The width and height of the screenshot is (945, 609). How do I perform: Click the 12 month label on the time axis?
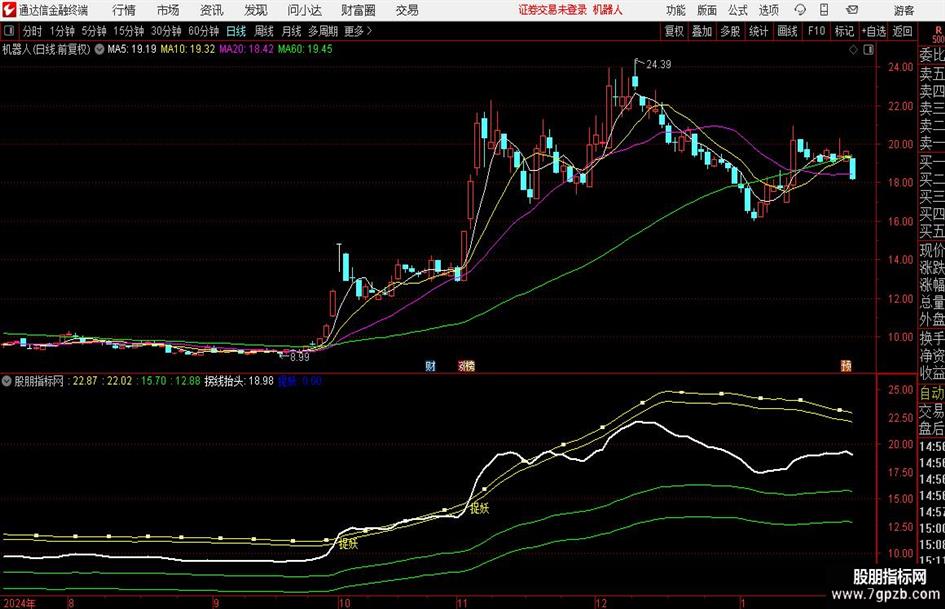601,603
